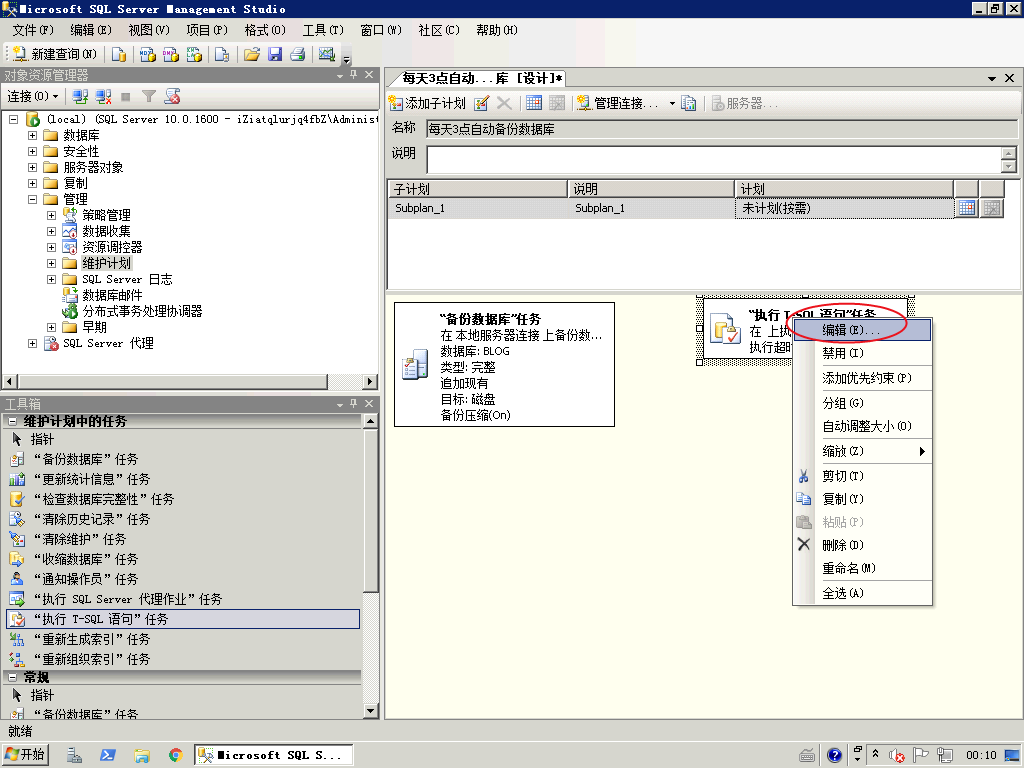This screenshot has height=768, width=1024.
Task: Choose 重命名(M) in context menu
Action: [862, 569]
